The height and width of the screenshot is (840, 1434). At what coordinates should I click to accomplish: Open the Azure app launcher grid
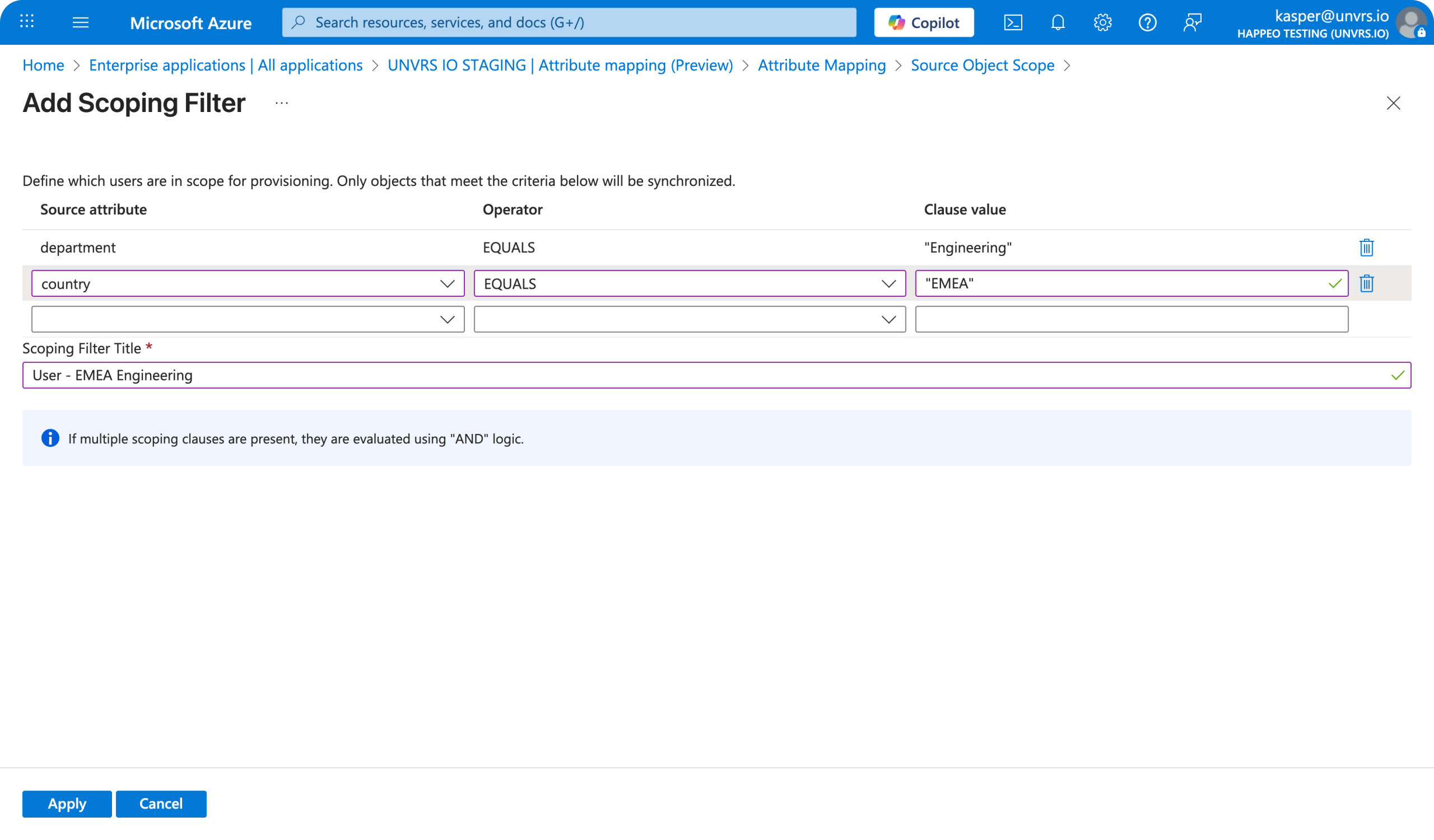click(x=26, y=22)
